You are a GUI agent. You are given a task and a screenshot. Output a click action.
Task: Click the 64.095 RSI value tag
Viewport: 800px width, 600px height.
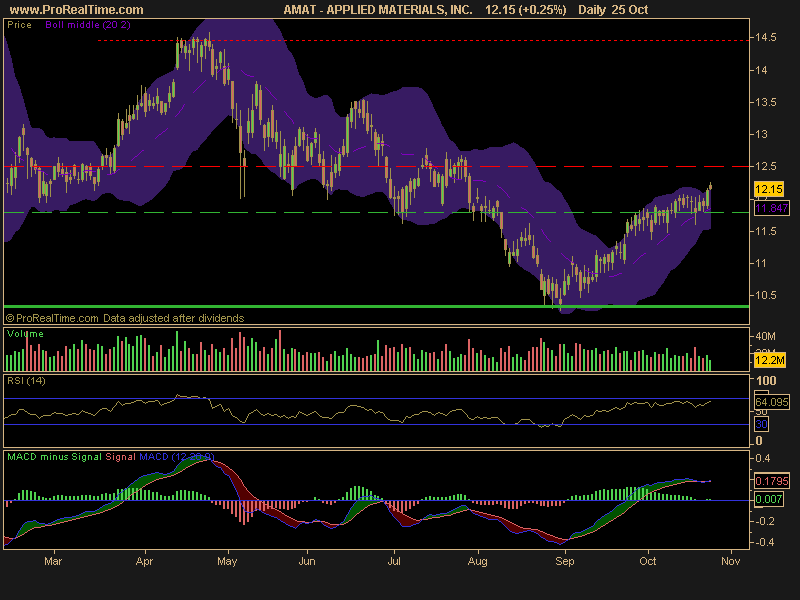click(771, 402)
